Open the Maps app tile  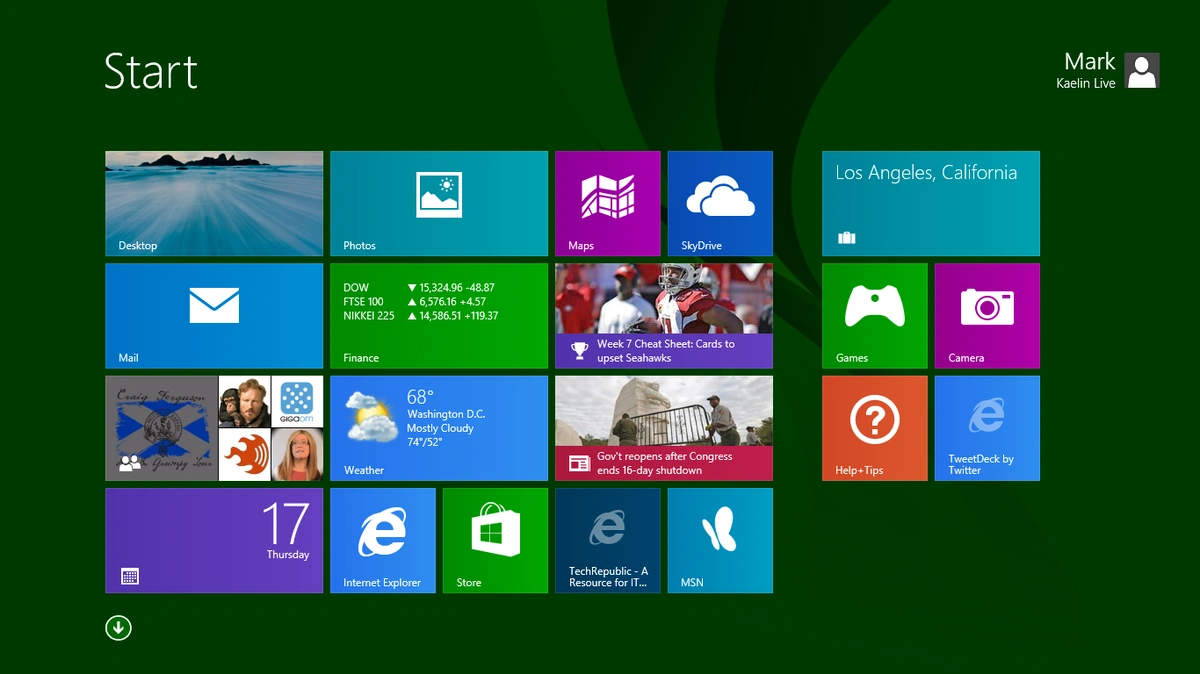pyautogui.click(x=607, y=203)
